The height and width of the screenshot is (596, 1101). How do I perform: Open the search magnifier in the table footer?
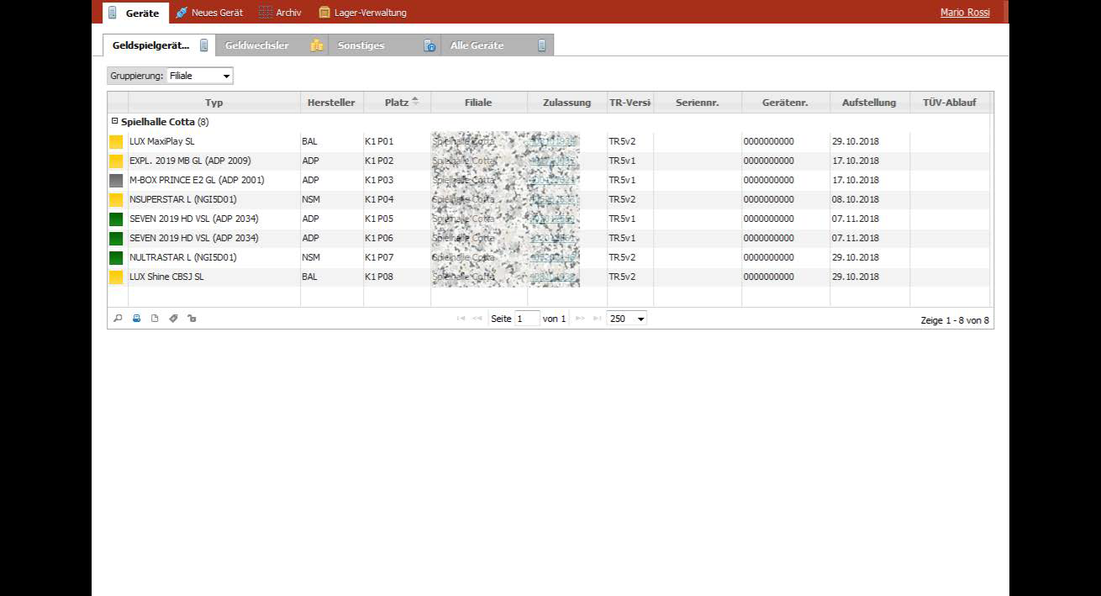tap(118, 319)
